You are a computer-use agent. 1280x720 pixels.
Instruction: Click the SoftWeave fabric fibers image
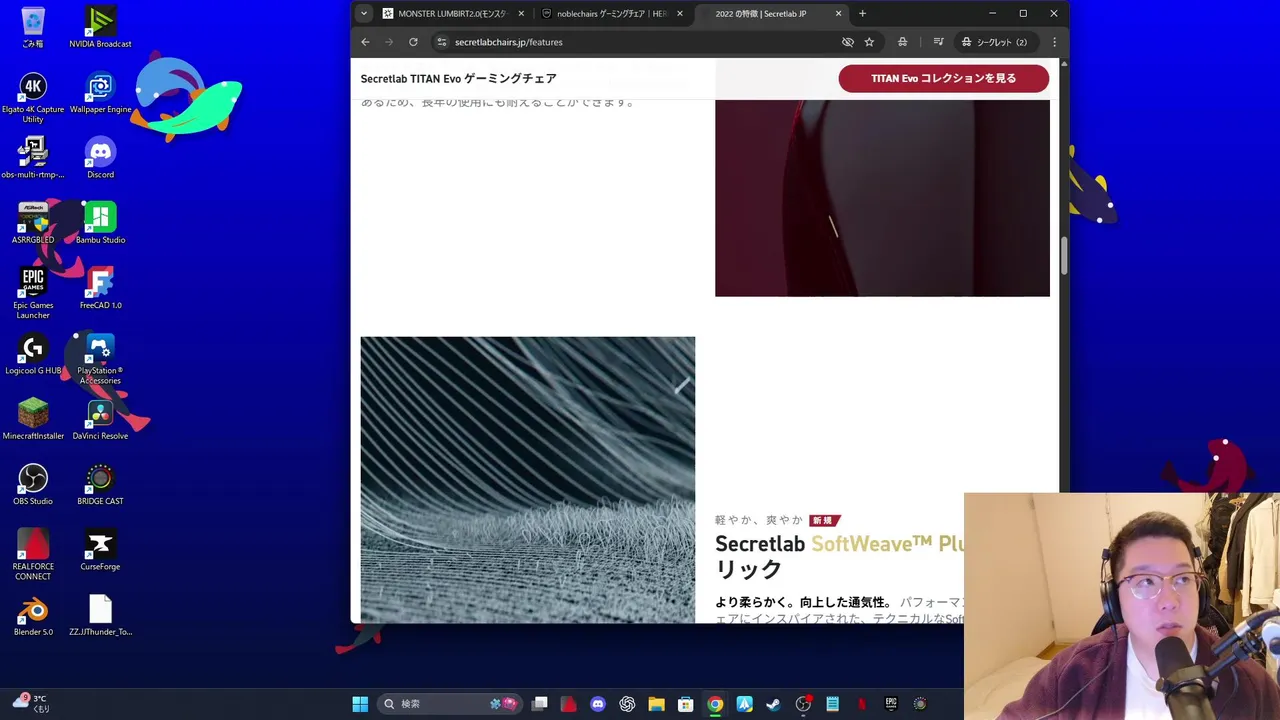tap(527, 480)
